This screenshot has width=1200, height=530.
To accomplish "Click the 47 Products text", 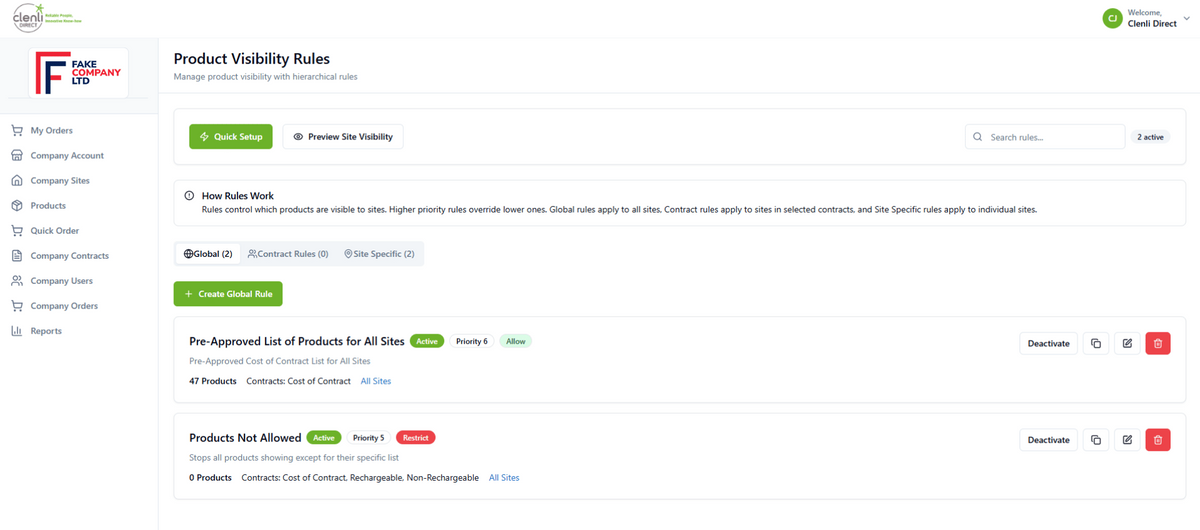I will tap(213, 381).
